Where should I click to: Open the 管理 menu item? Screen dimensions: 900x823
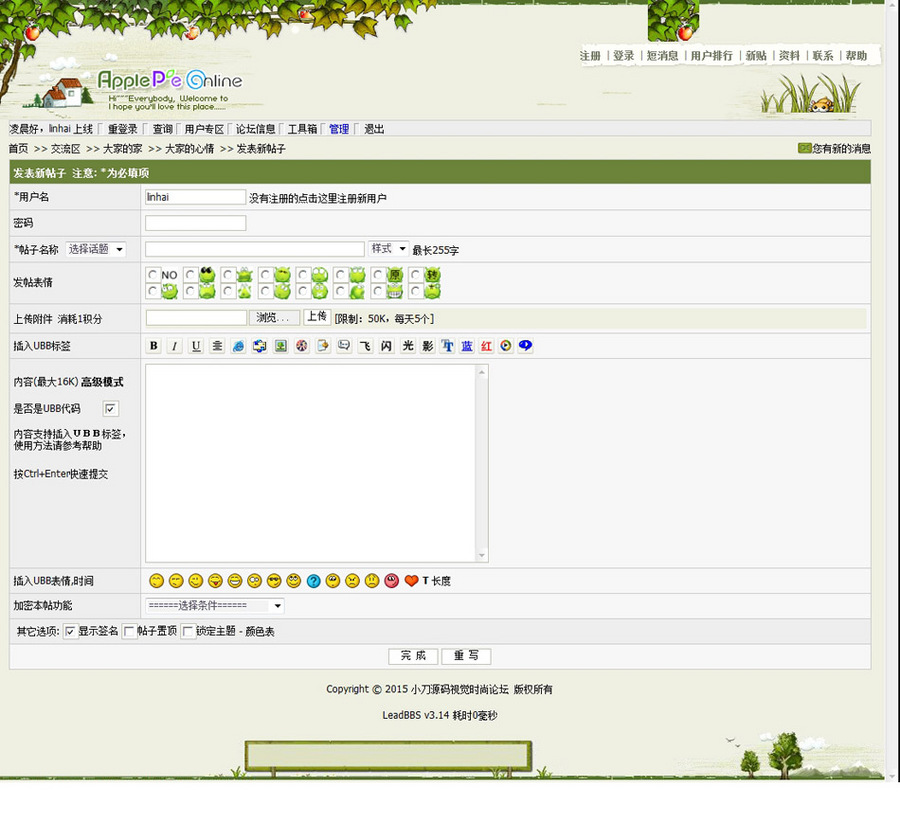click(339, 128)
